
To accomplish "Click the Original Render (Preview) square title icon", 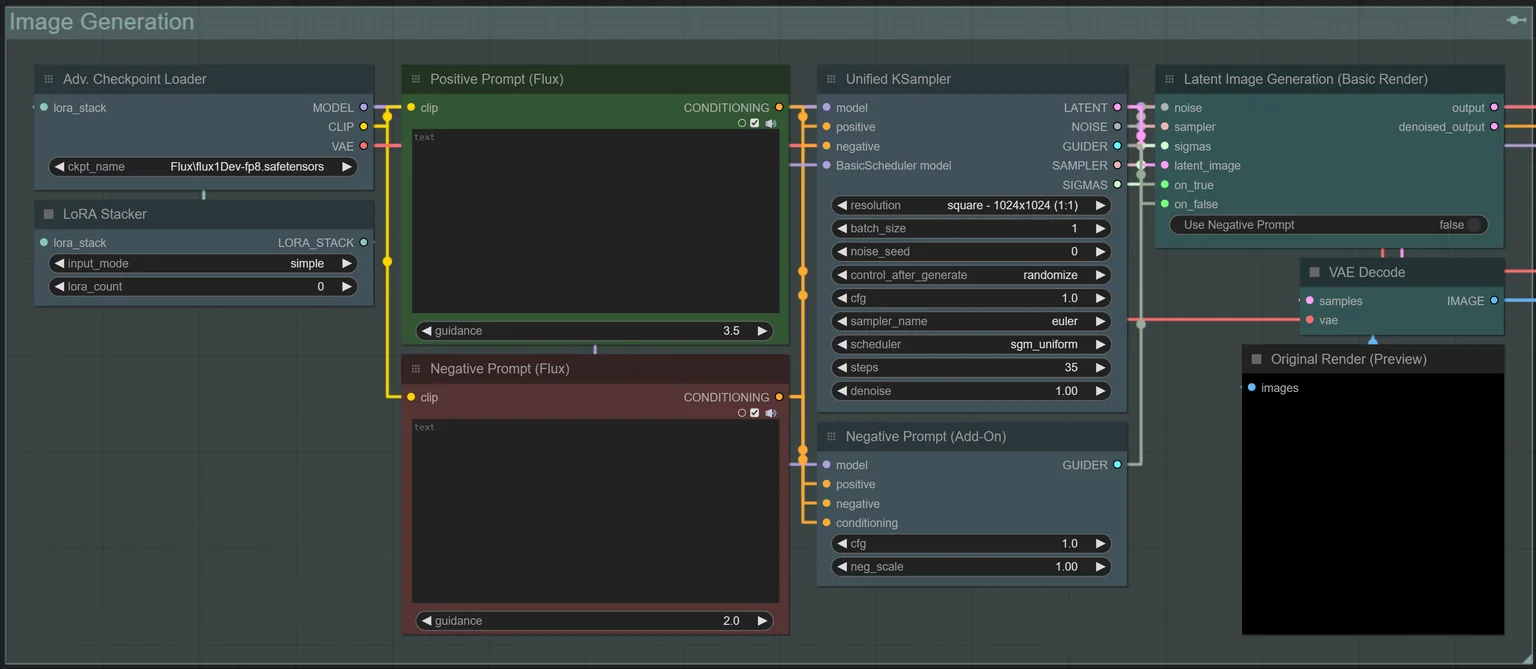I will (1256, 359).
